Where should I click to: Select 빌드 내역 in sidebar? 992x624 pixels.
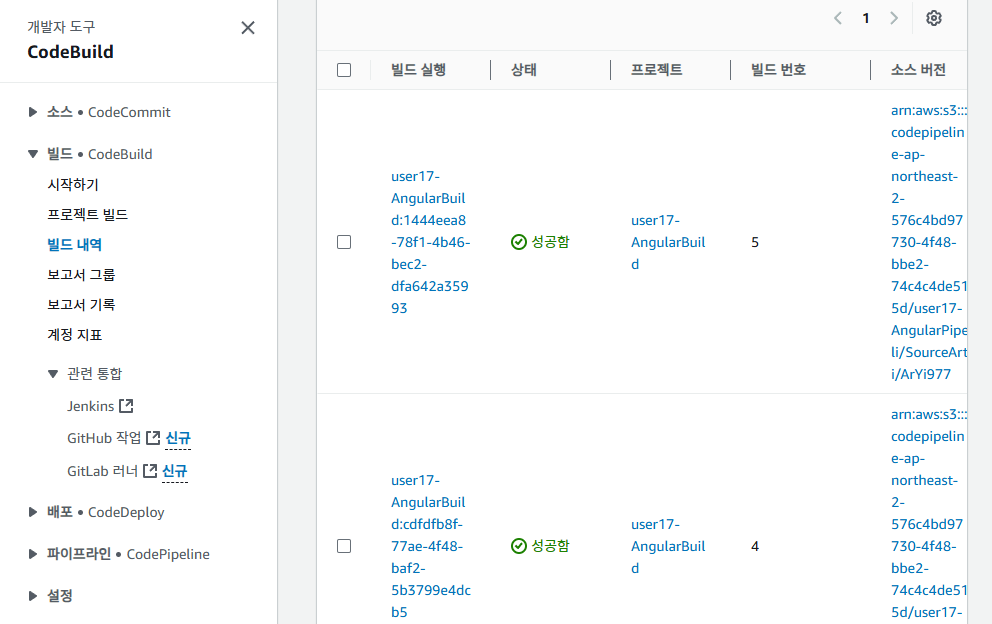tap(75, 244)
